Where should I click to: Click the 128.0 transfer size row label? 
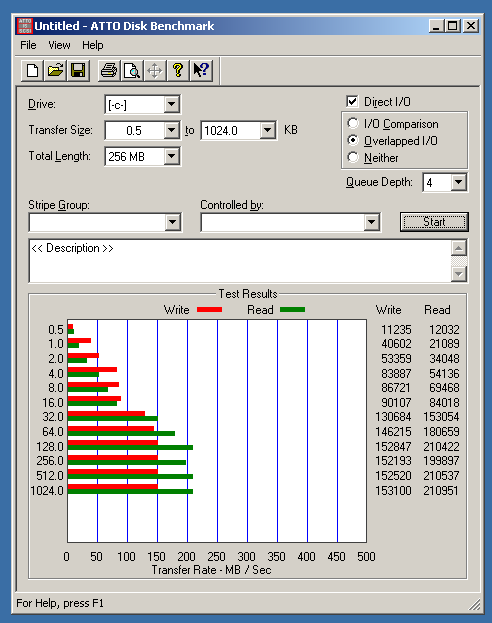pyautogui.click(x=50, y=447)
